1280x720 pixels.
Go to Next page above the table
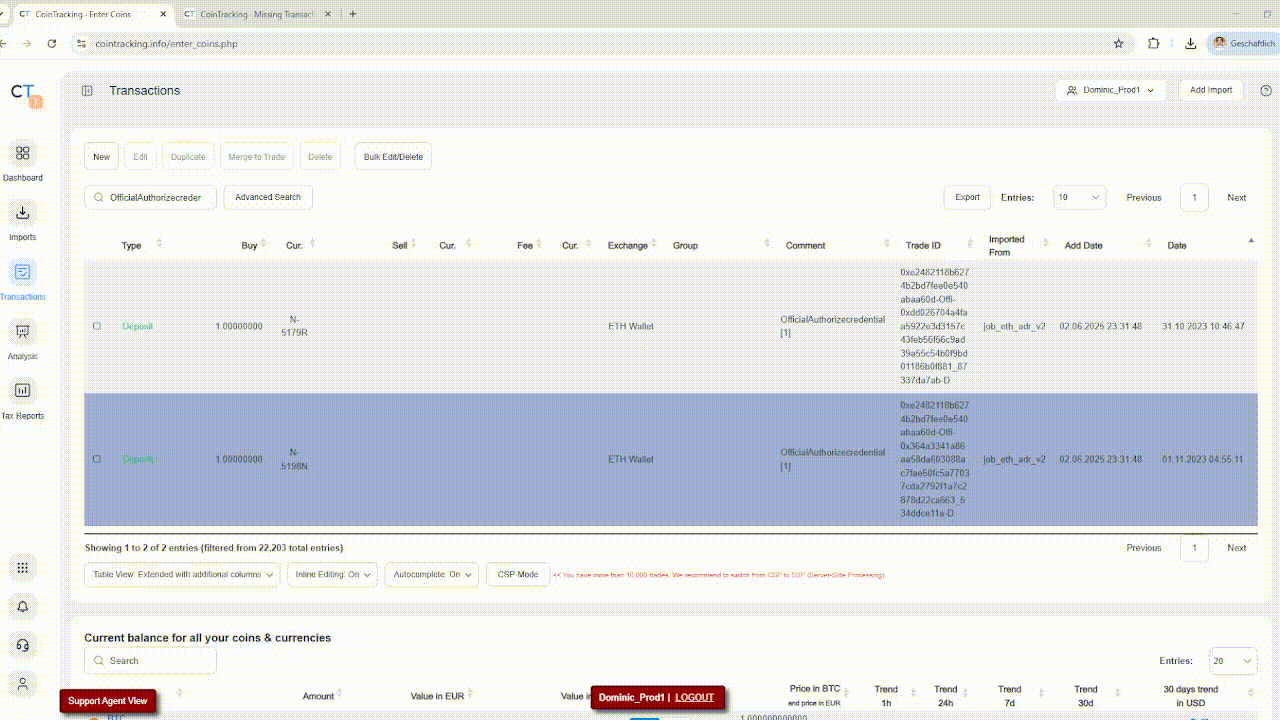click(x=1237, y=197)
